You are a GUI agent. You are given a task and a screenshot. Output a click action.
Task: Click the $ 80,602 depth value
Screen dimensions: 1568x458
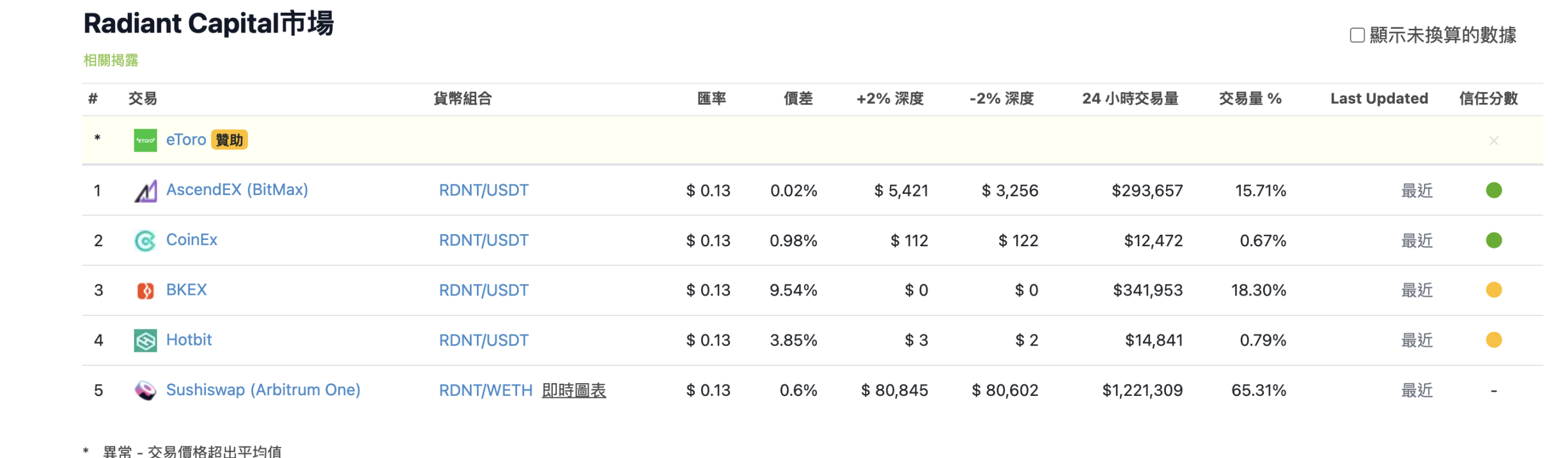pyautogui.click(x=1005, y=390)
